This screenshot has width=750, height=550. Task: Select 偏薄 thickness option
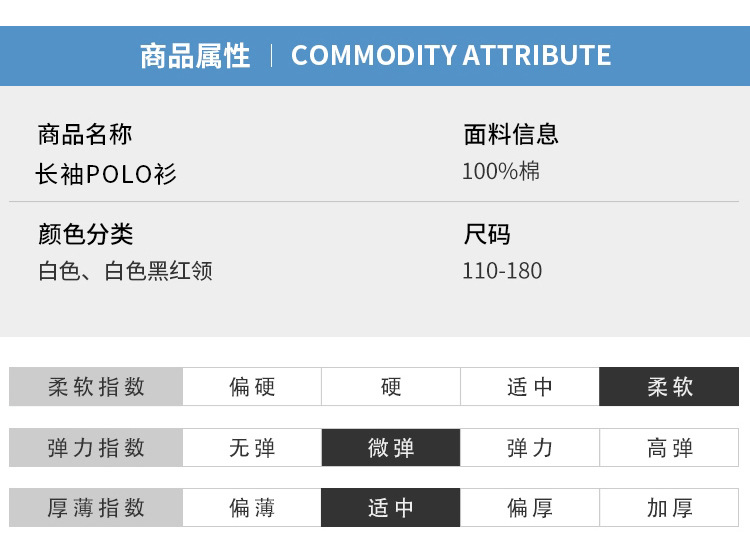point(252,508)
